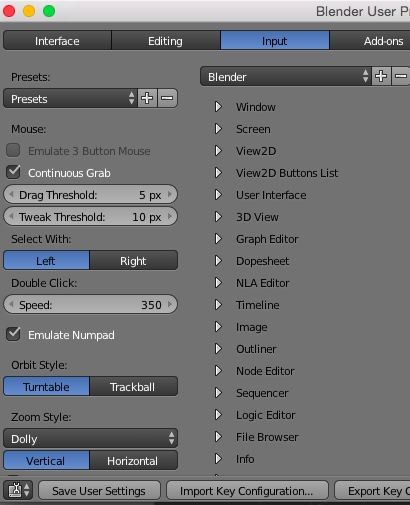
Task: Maximize window with green button
Action: (x=49, y=11)
